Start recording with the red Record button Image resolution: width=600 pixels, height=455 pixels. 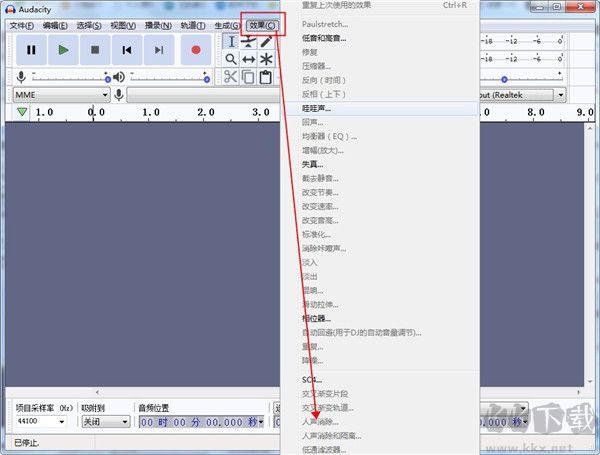pos(196,50)
